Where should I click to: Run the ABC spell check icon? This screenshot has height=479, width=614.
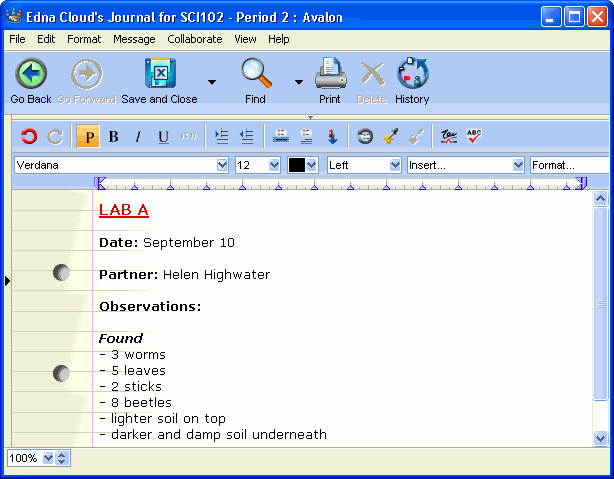[474, 137]
